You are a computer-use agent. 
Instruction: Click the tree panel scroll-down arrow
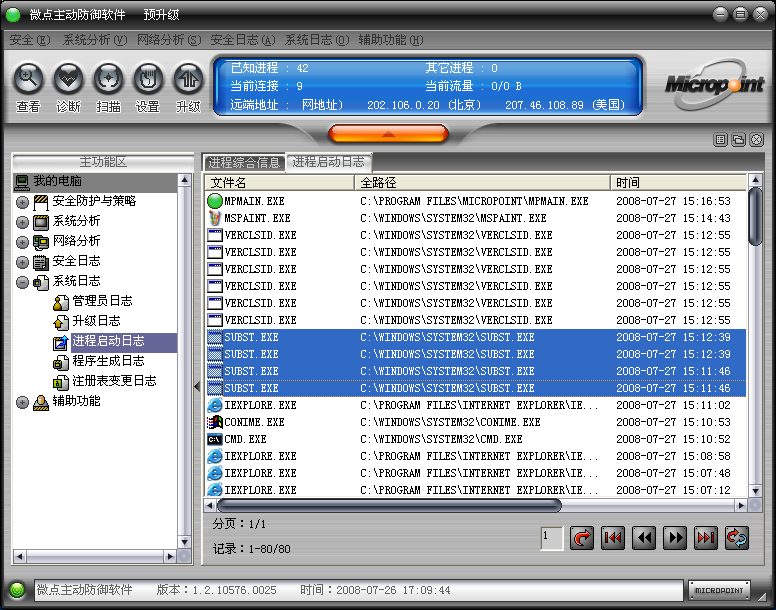pyautogui.click(x=185, y=543)
